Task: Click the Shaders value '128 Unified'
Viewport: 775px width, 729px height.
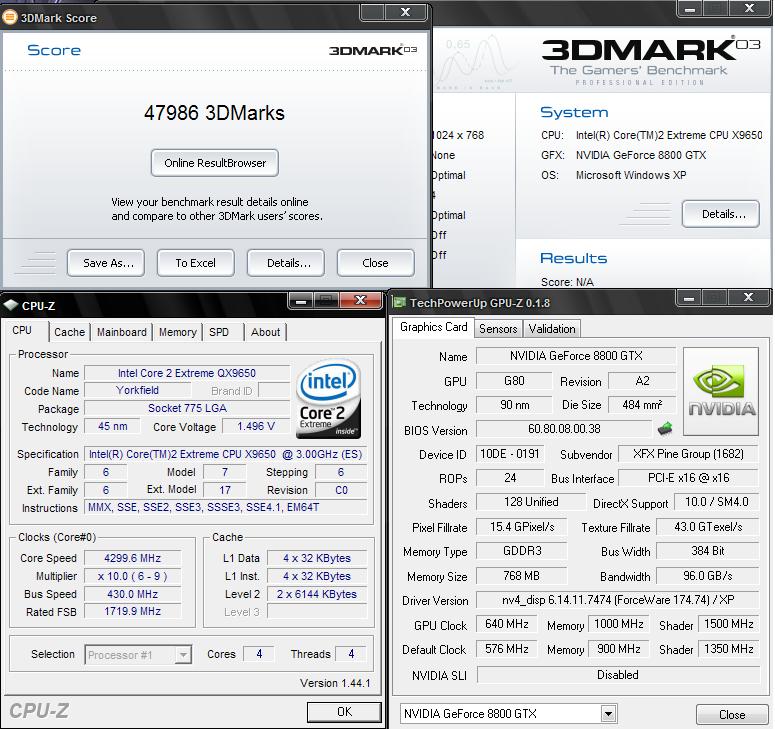Action: pos(531,502)
